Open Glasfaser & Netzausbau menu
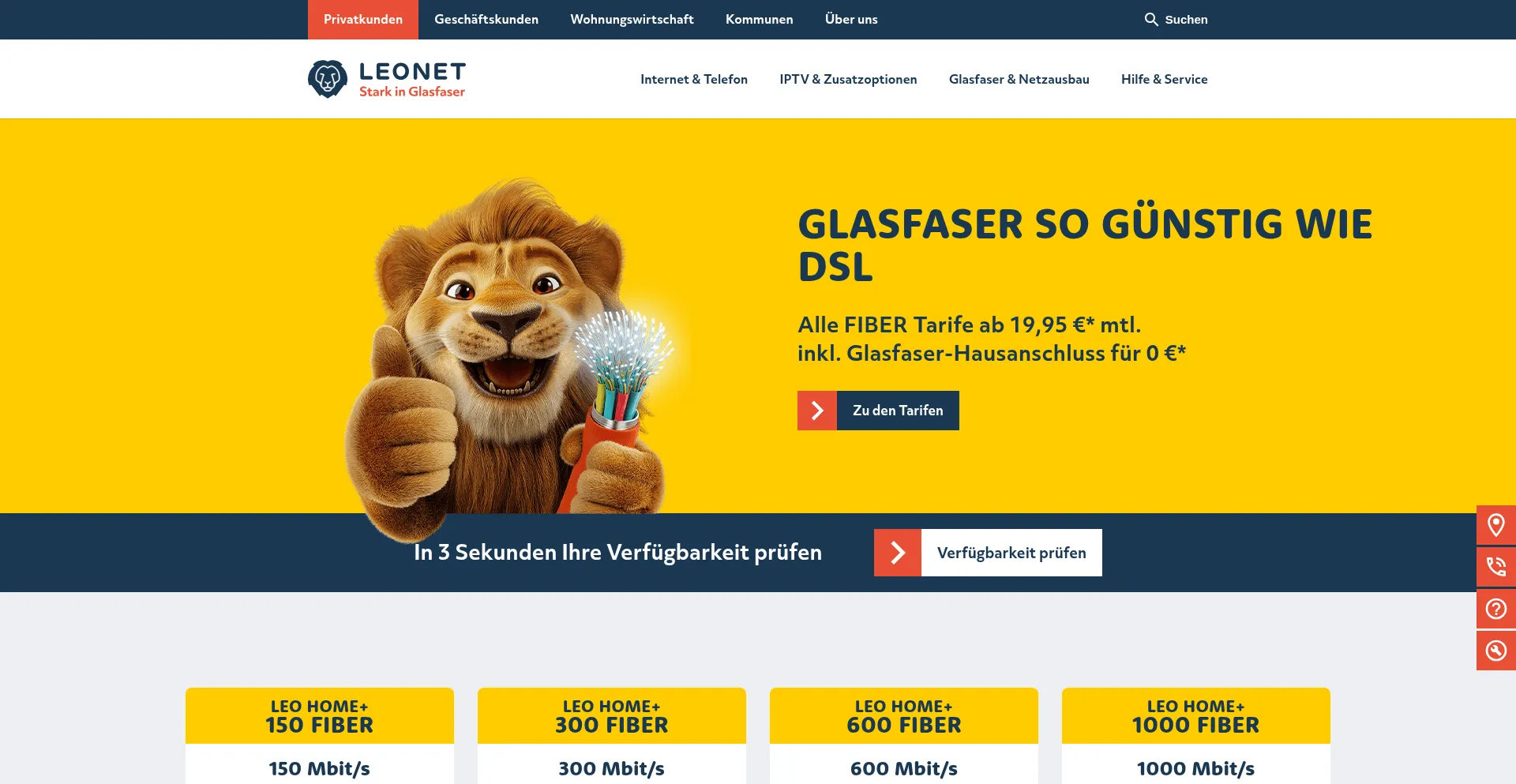 click(x=1019, y=79)
